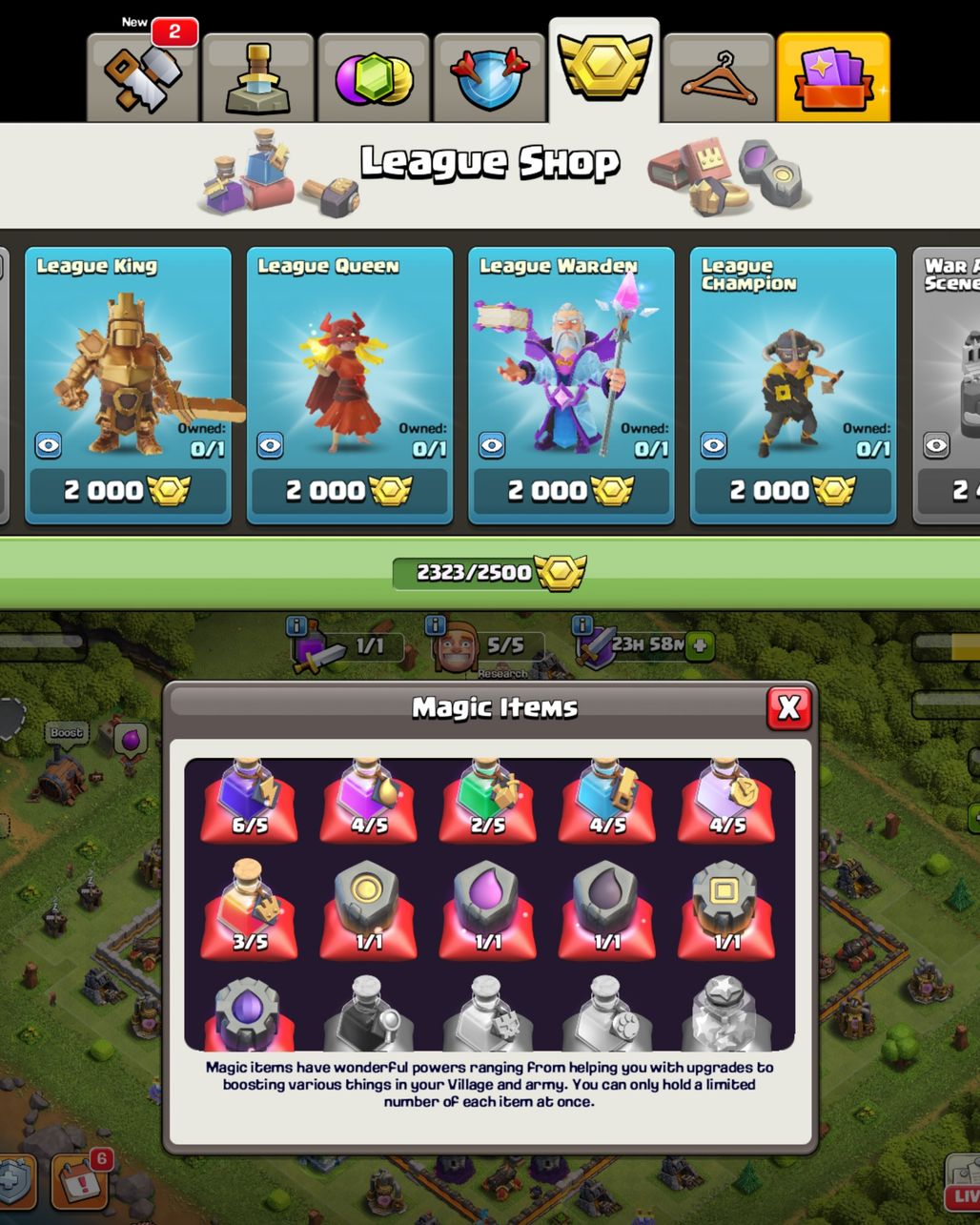Switch to the potion magic items tab

[258, 77]
